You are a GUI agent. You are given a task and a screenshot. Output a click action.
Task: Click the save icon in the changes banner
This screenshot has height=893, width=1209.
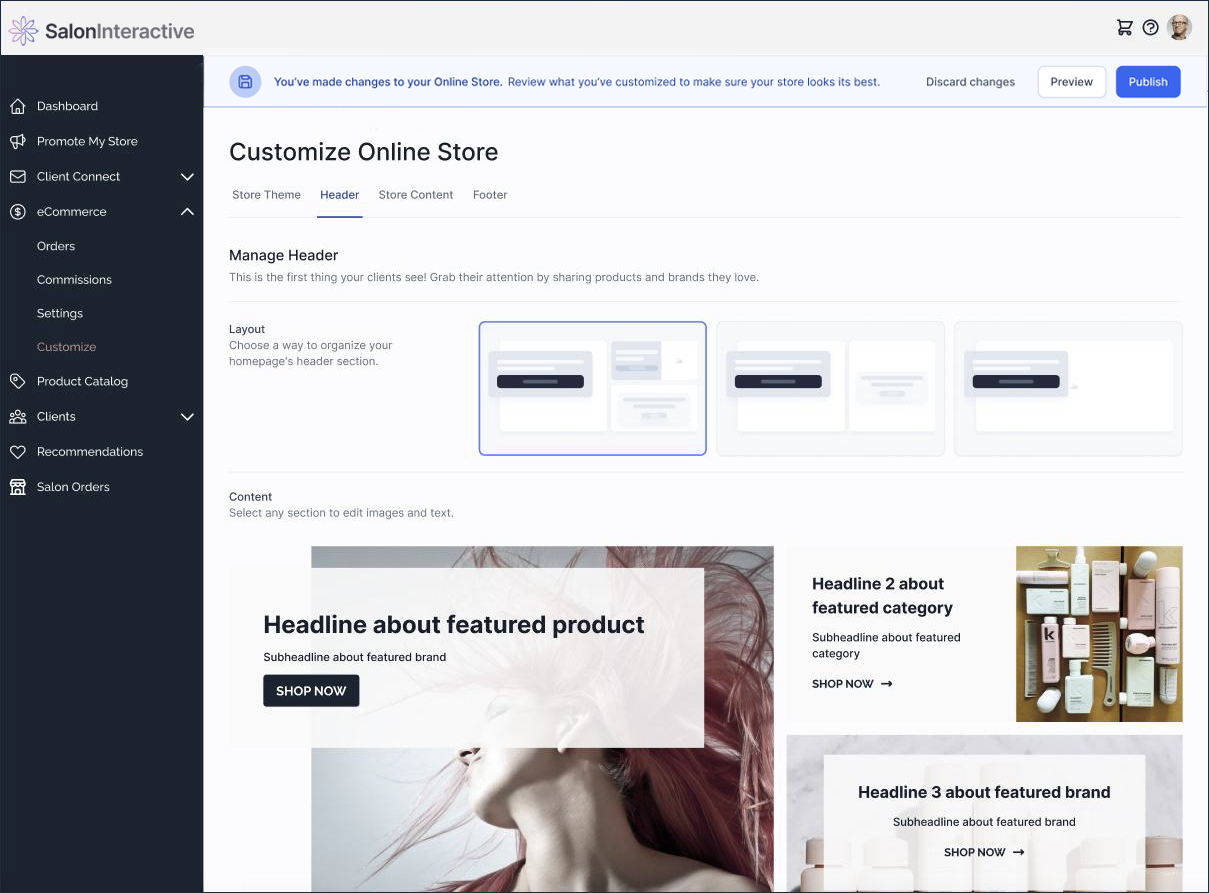pos(245,82)
